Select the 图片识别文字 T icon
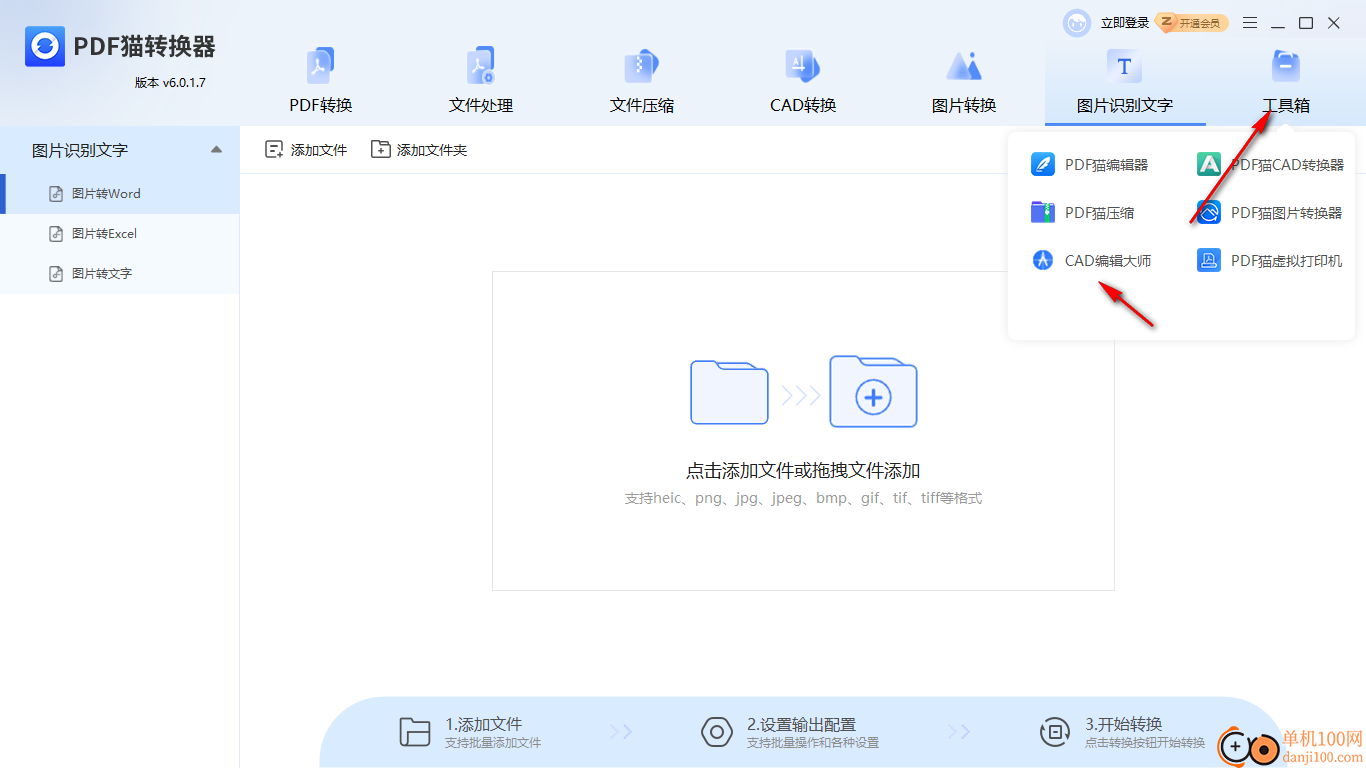The height and width of the screenshot is (768, 1366). [x=1125, y=66]
